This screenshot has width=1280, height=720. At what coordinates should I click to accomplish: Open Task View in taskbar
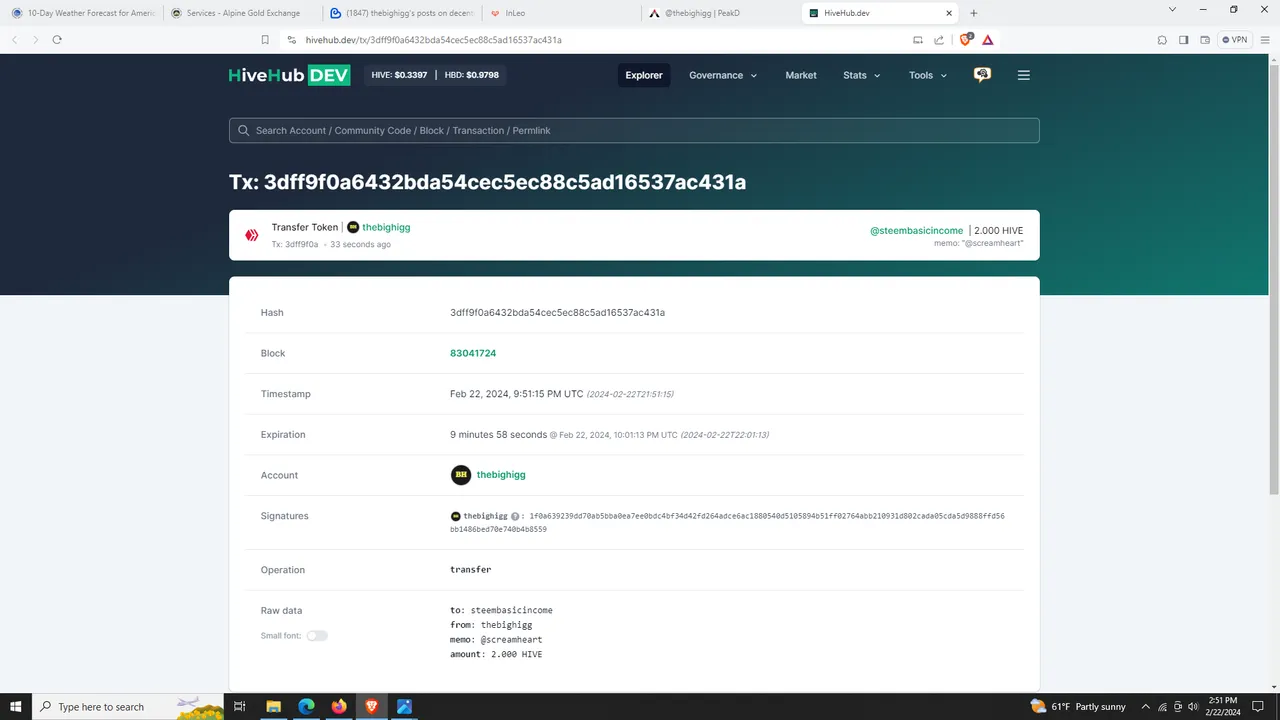pos(239,706)
